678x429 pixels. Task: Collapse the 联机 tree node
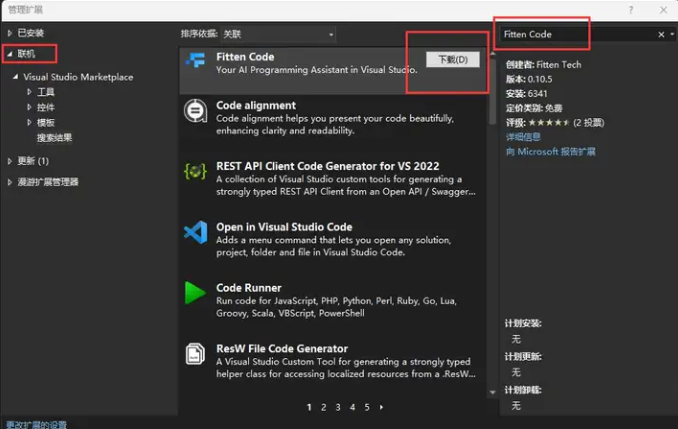pyautogui.click(x=10, y=54)
